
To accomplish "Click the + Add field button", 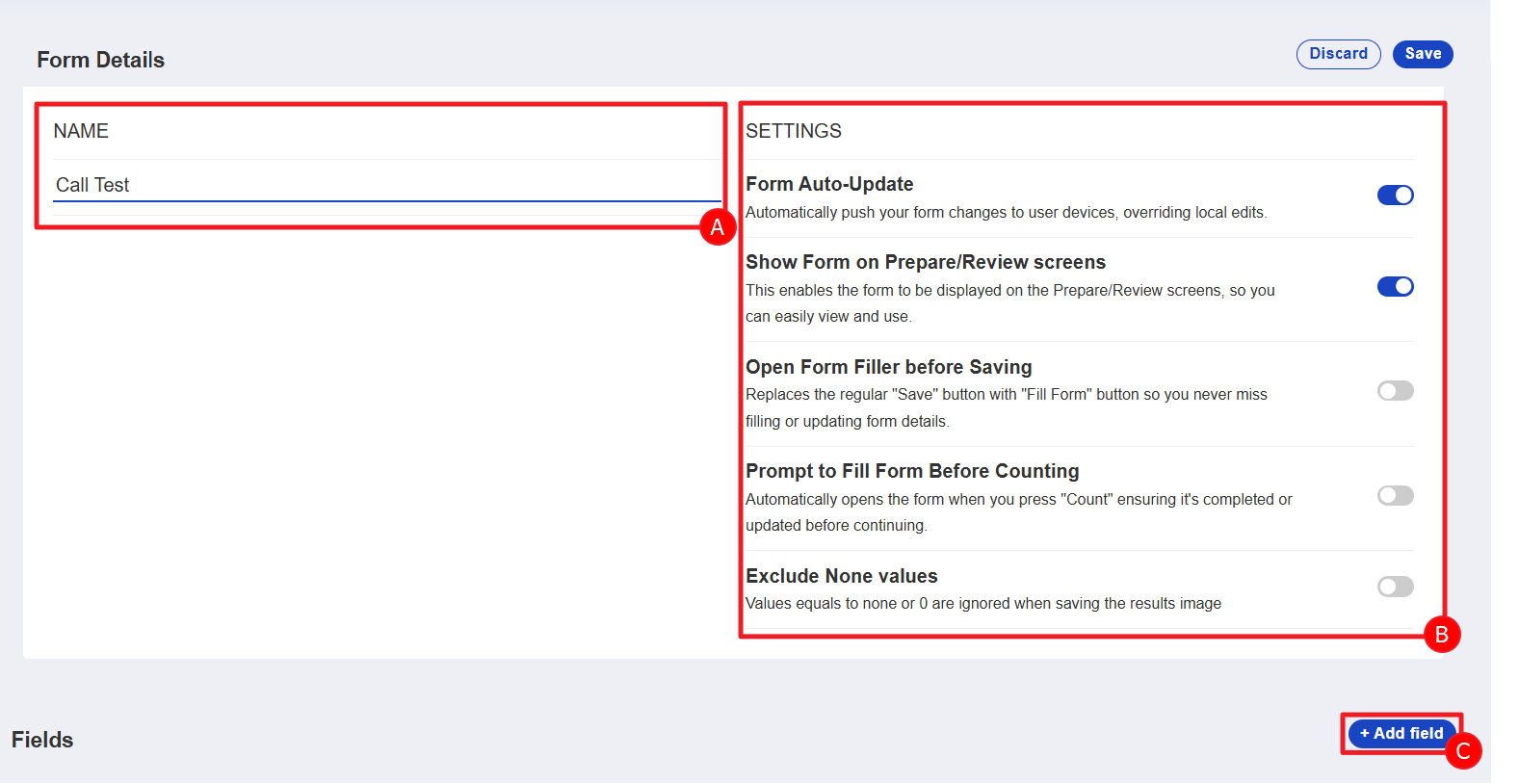I will (x=1401, y=733).
